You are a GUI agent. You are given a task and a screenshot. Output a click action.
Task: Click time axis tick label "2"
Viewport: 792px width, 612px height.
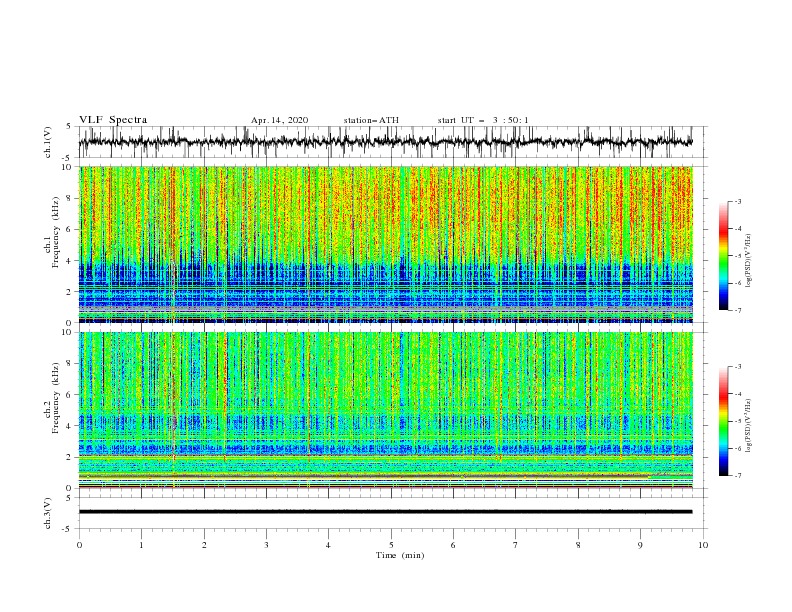tap(204, 545)
